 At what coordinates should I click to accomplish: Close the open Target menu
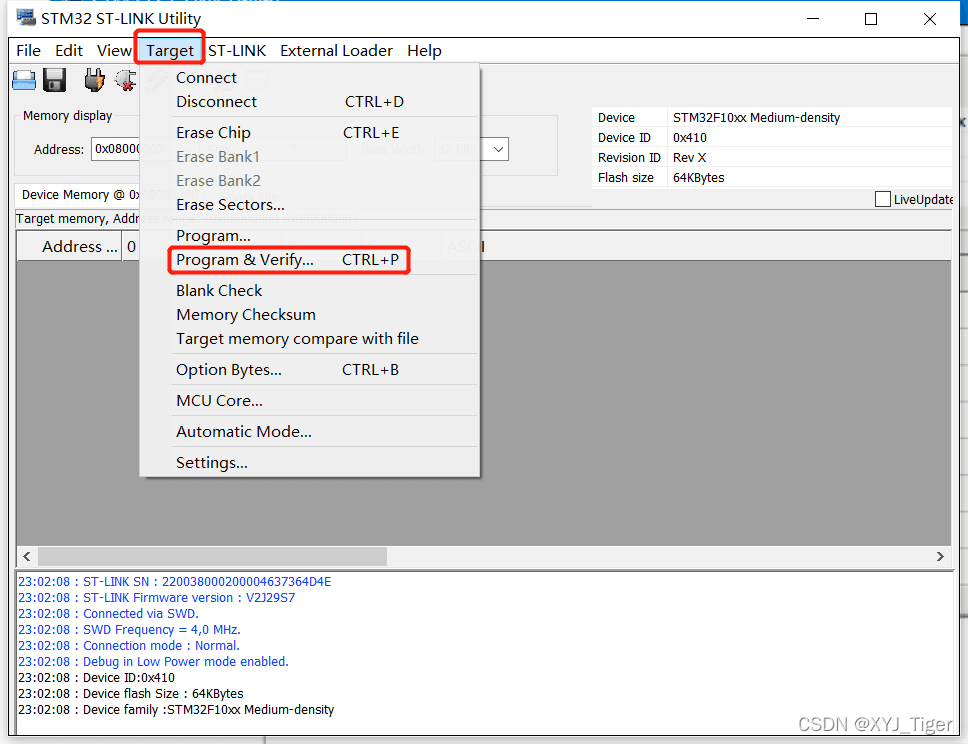pyautogui.click(x=170, y=51)
